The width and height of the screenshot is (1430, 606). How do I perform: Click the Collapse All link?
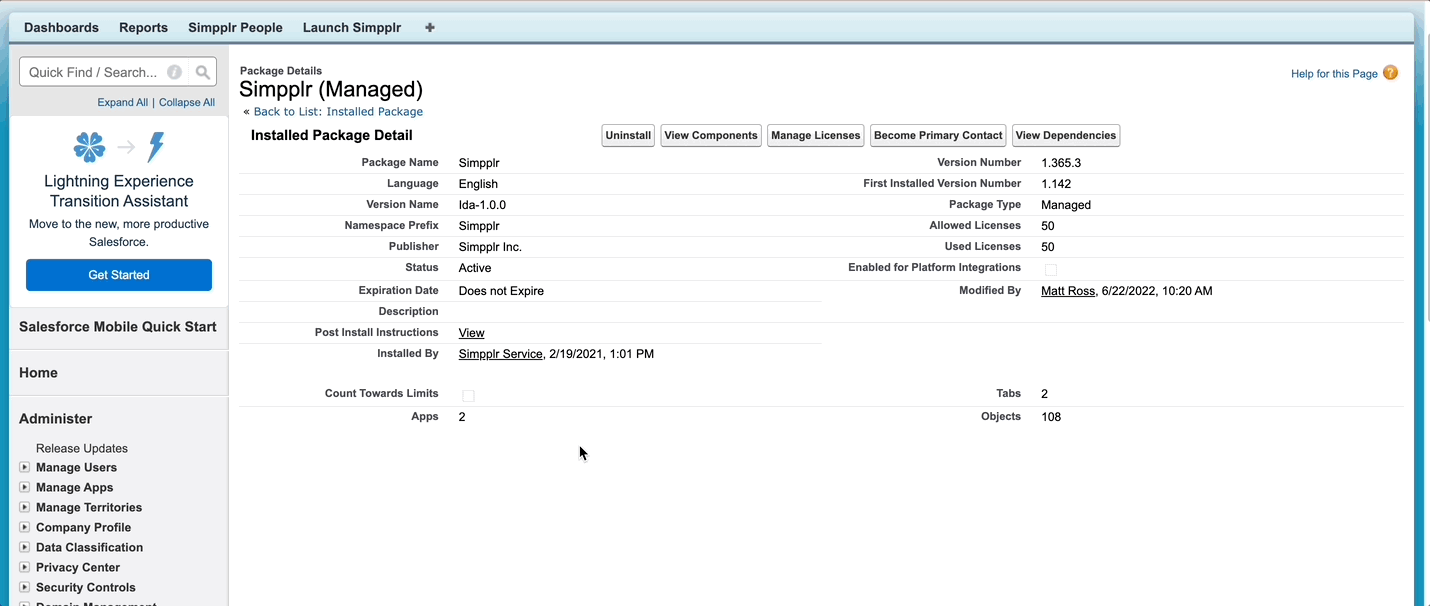click(187, 102)
